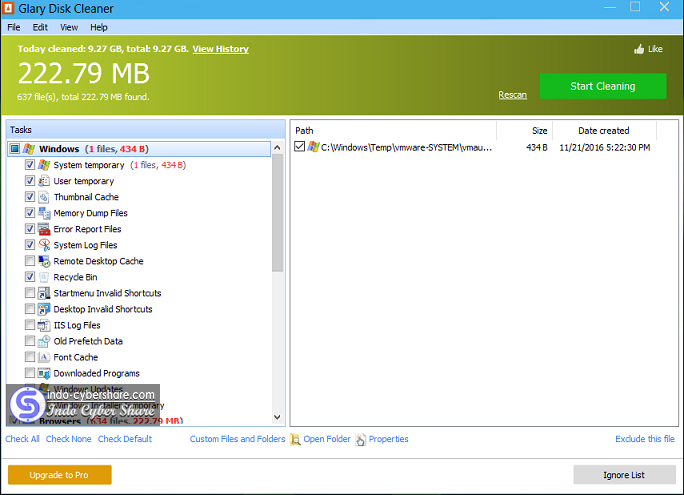The width and height of the screenshot is (684, 495).
Task: Enable IIS Log Files checkbox
Action: pos(30,325)
